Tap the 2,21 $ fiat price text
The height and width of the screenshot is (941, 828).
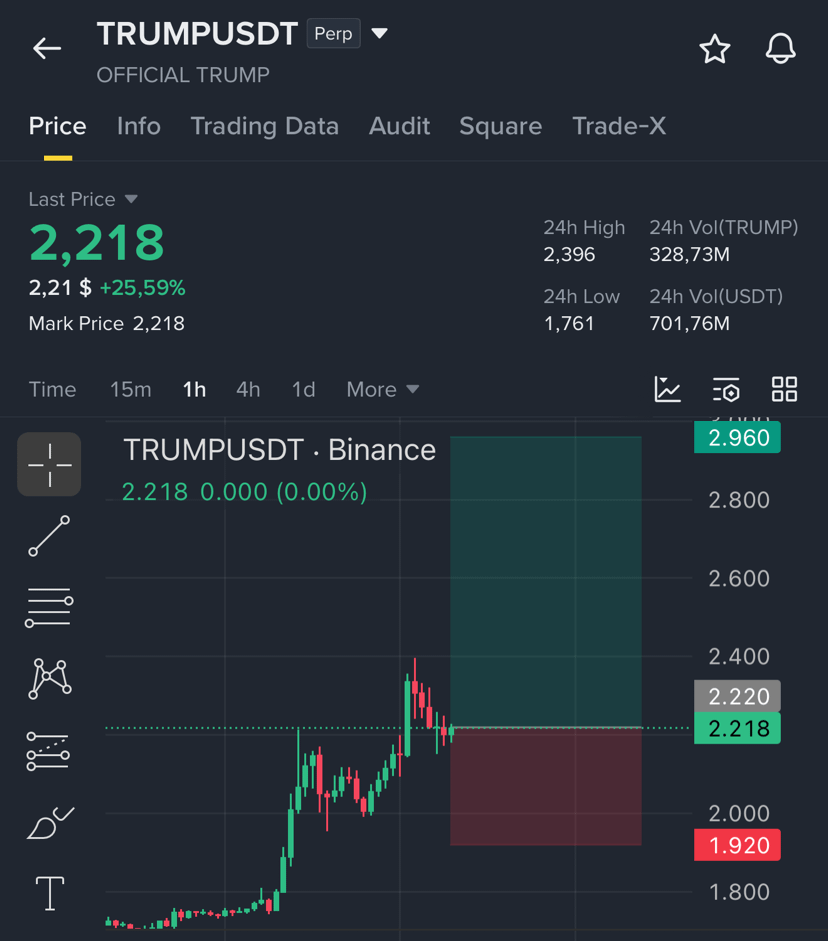click(60, 287)
